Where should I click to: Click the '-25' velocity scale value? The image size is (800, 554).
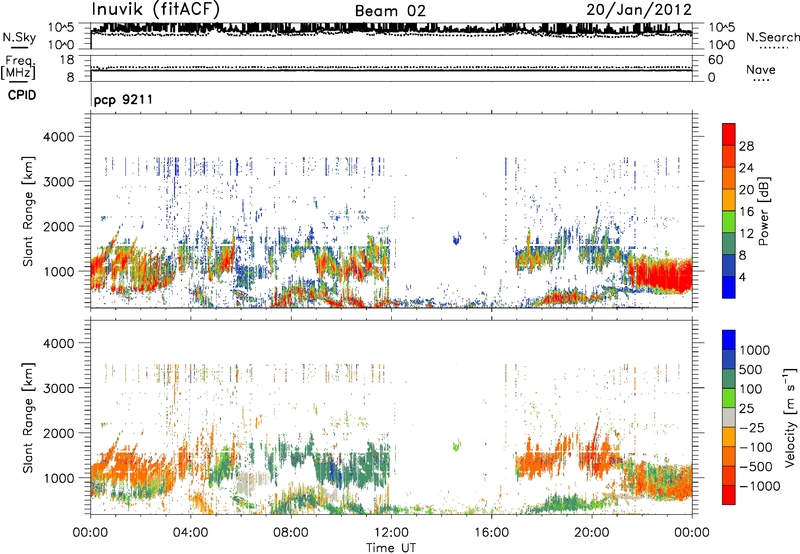click(753, 427)
